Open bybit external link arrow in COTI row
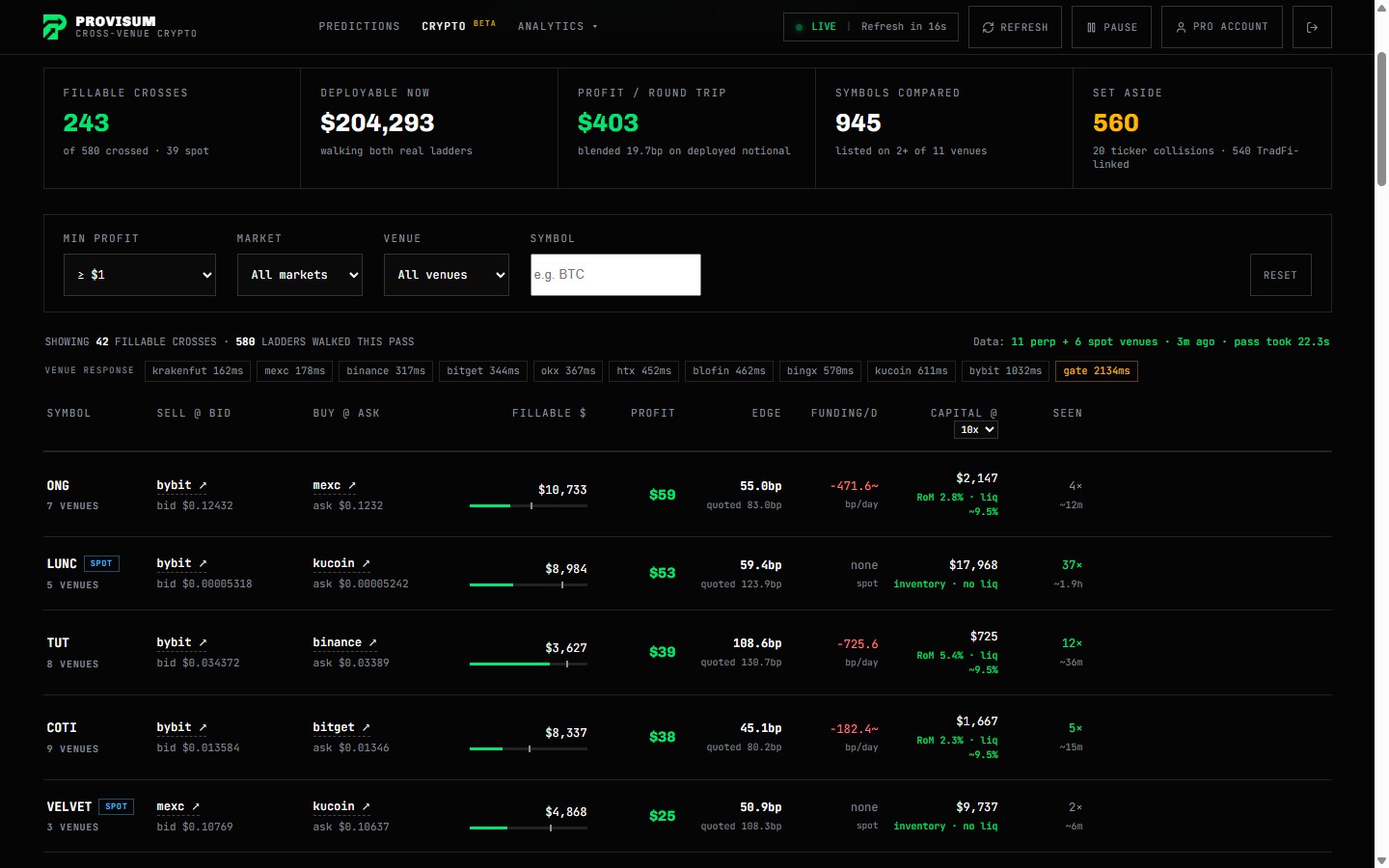Screen dimensions: 1389x868 (203, 727)
